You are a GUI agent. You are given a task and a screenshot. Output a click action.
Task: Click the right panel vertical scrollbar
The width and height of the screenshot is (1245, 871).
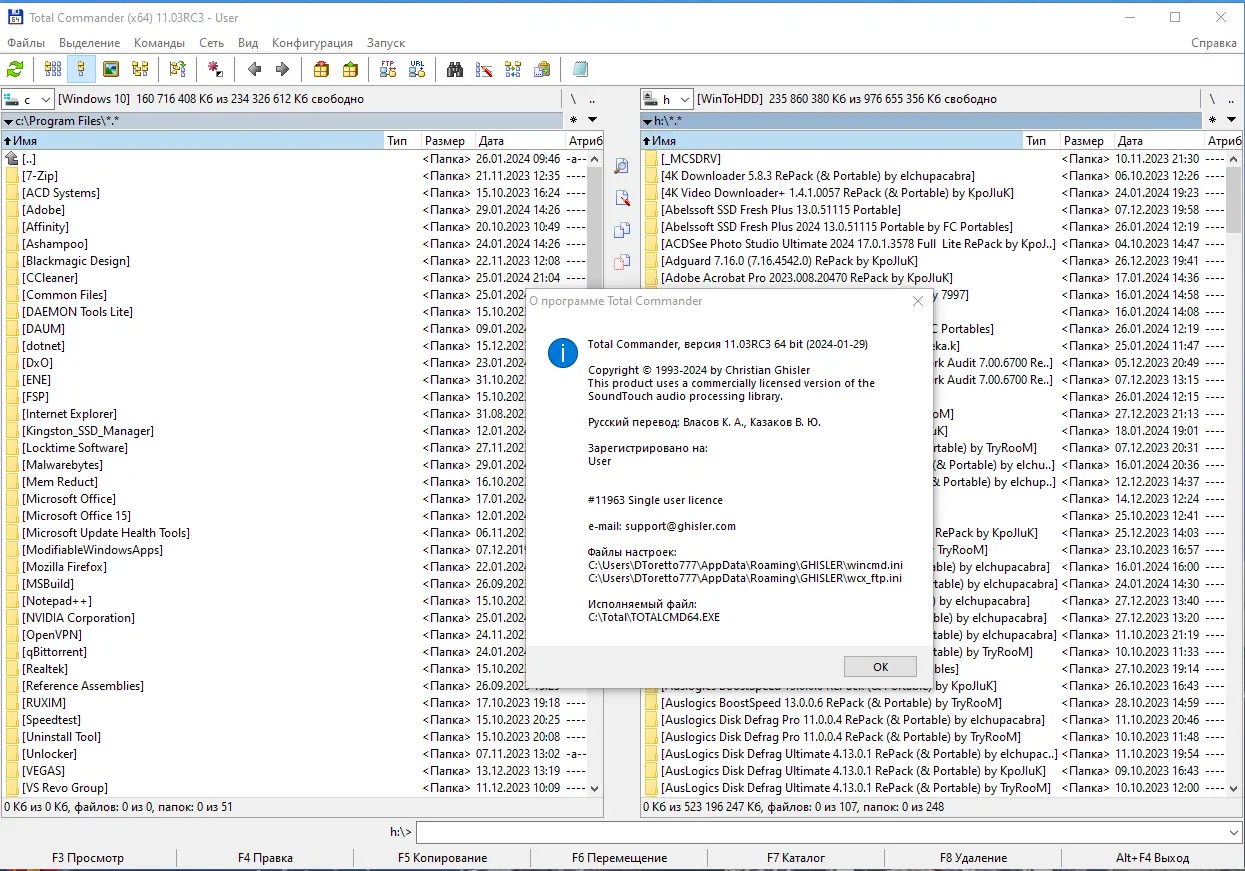(x=1234, y=473)
